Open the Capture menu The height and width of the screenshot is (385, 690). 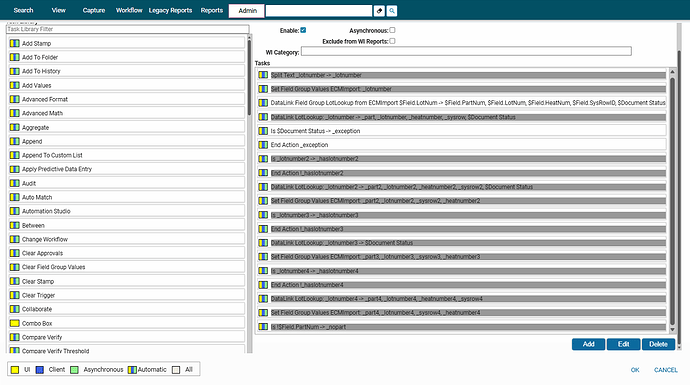pyautogui.click(x=94, y=10)
